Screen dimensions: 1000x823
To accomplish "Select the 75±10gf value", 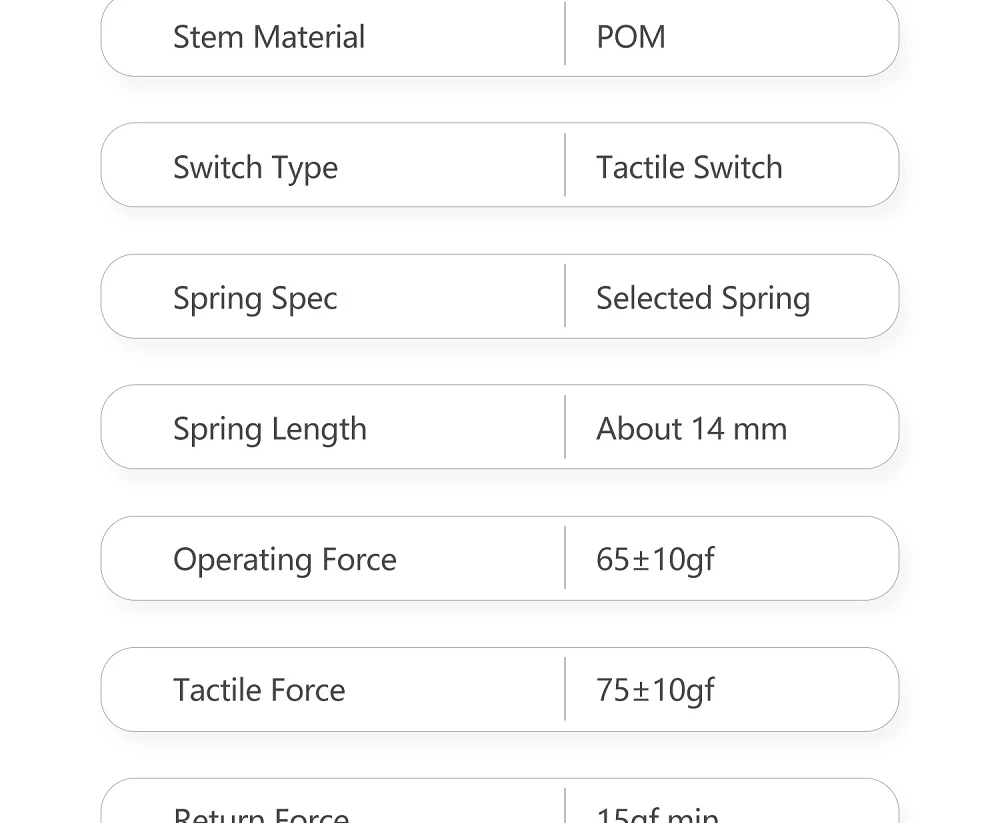I will (655, 691).
